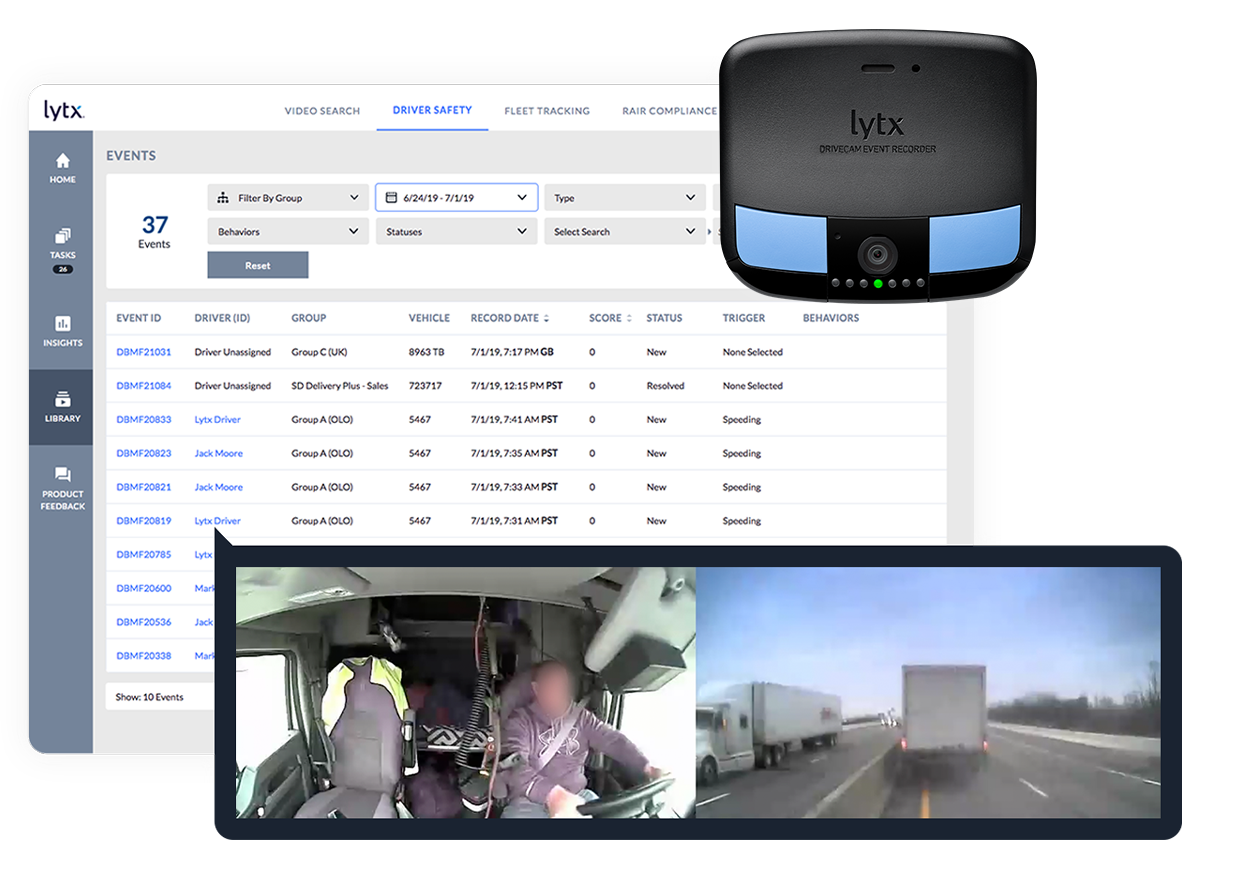Open the Tasks sidebar icon
The image size is (1250, 895).
pos(62,237)
